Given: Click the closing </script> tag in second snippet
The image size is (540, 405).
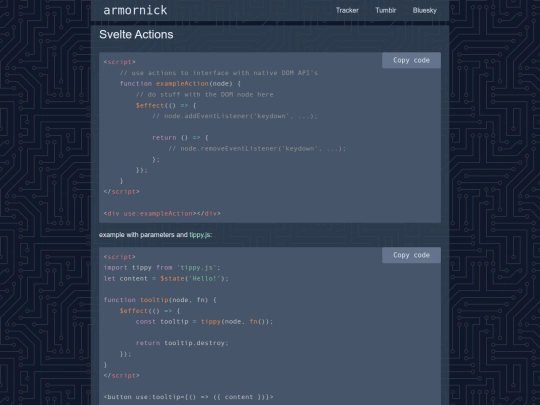Looking at the screenshot, I should point(122,376).
